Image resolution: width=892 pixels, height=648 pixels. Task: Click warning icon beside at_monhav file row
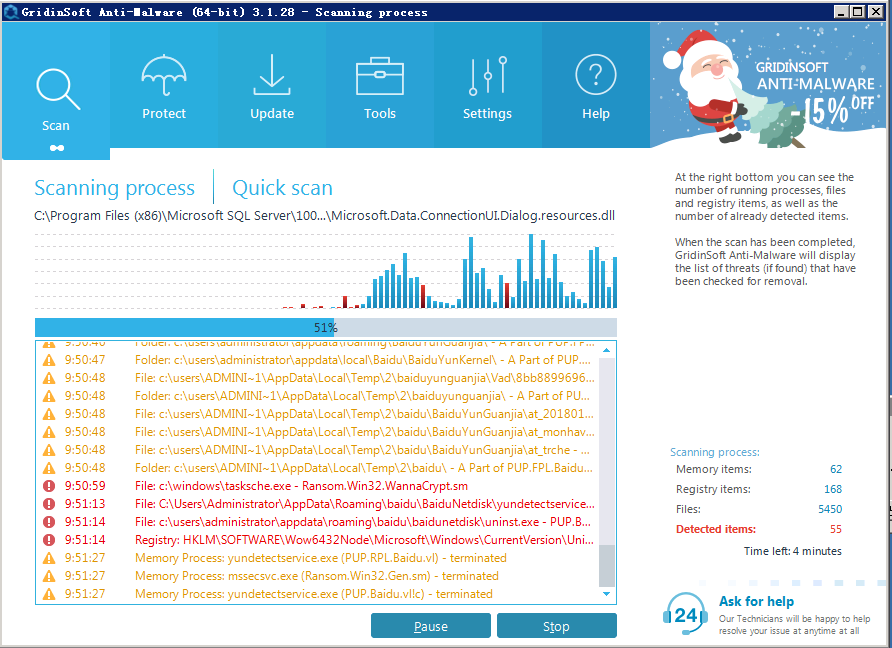[x=49, y=432]
